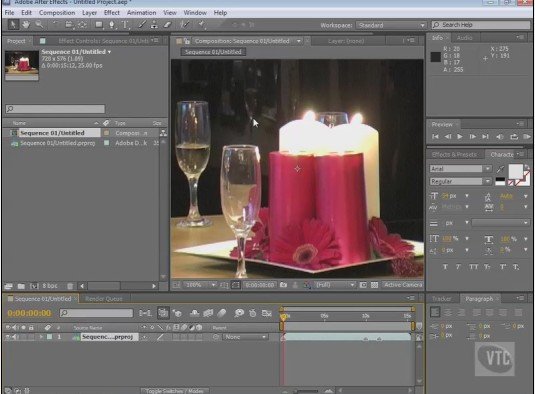Click the Interpret Footage icon in Project panel
Screen dimensions: 535x394
(9, 286)
